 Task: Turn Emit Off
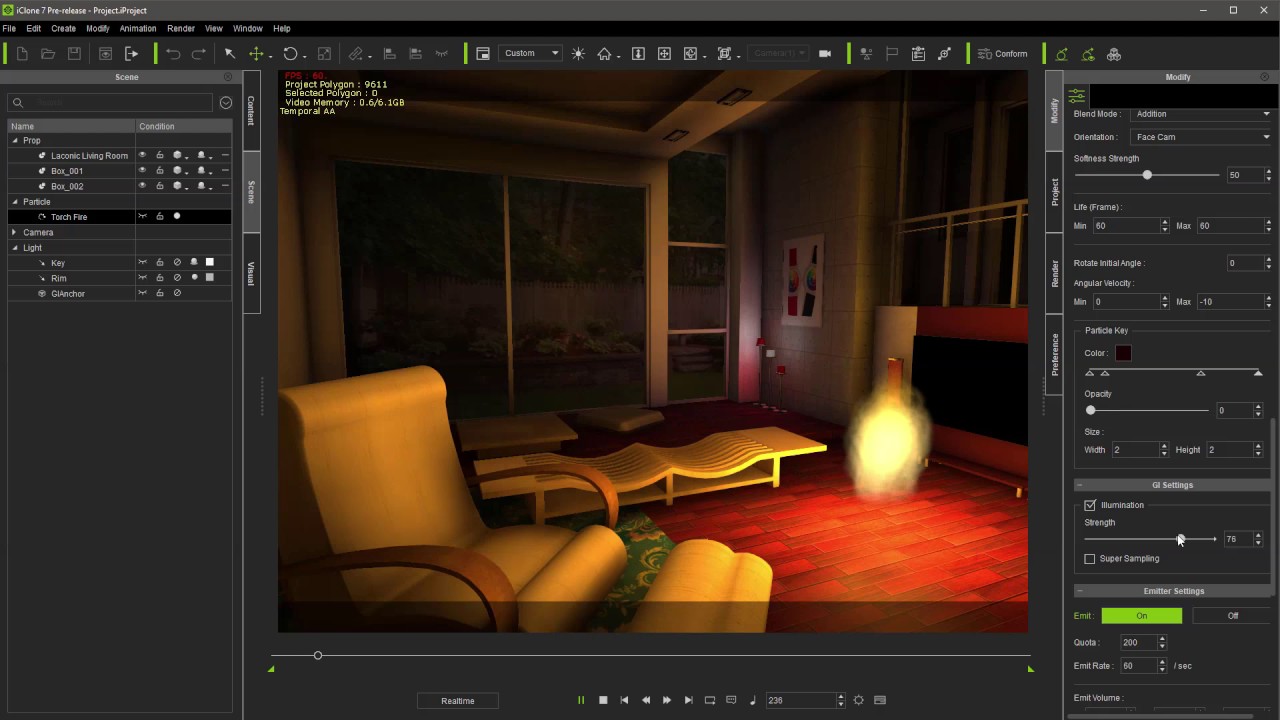coord(1232,616)
